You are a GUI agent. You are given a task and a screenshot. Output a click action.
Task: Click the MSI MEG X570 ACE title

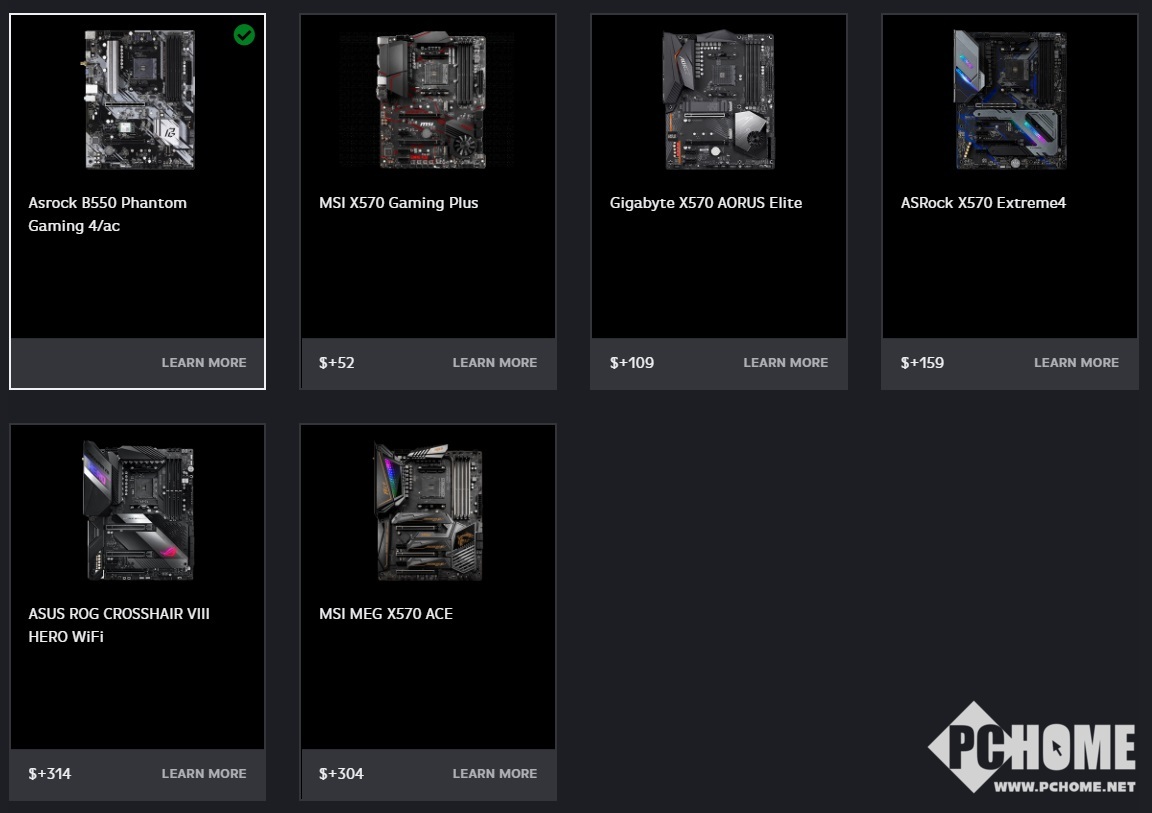[386, 613]
